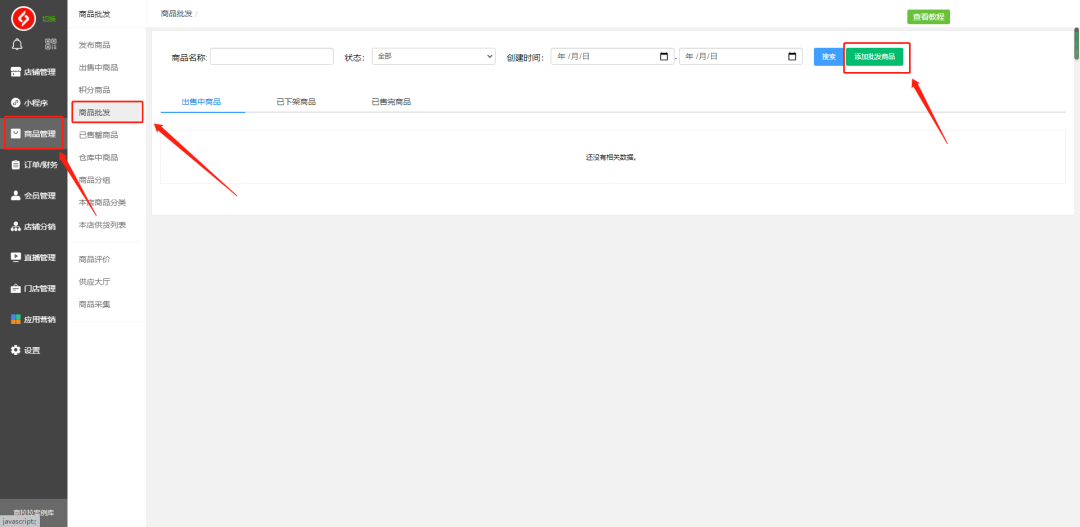
Task: Click the 门店管理 briefcase icon
Action: 15,289
